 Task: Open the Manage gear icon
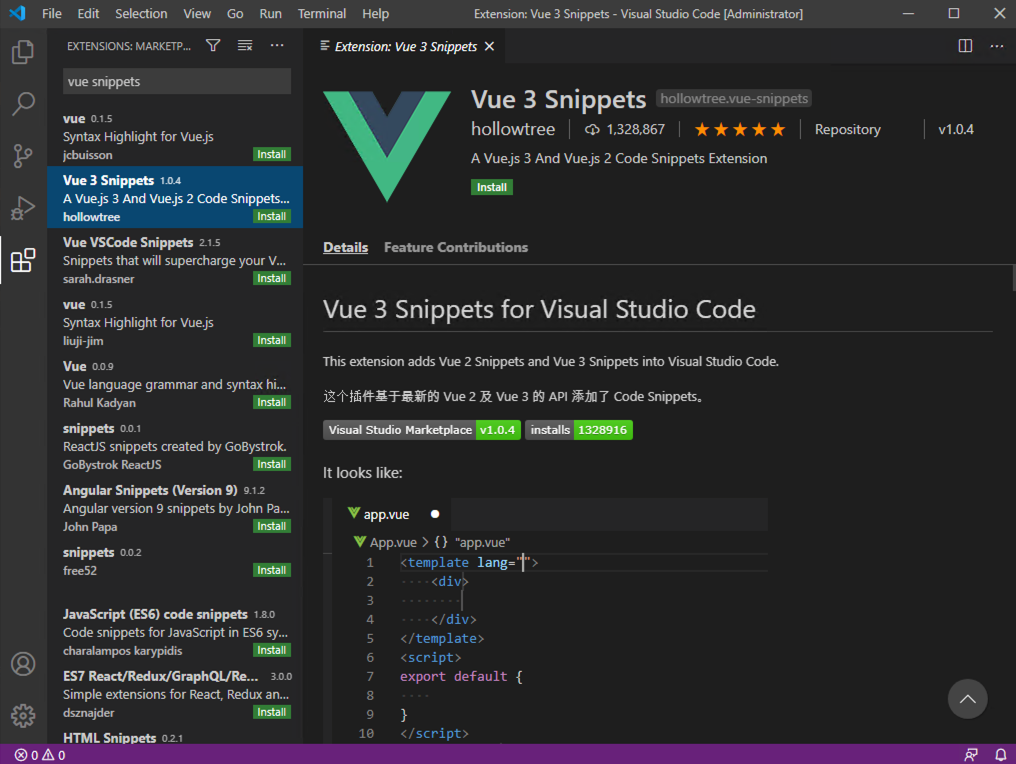(x=23, y=715)
